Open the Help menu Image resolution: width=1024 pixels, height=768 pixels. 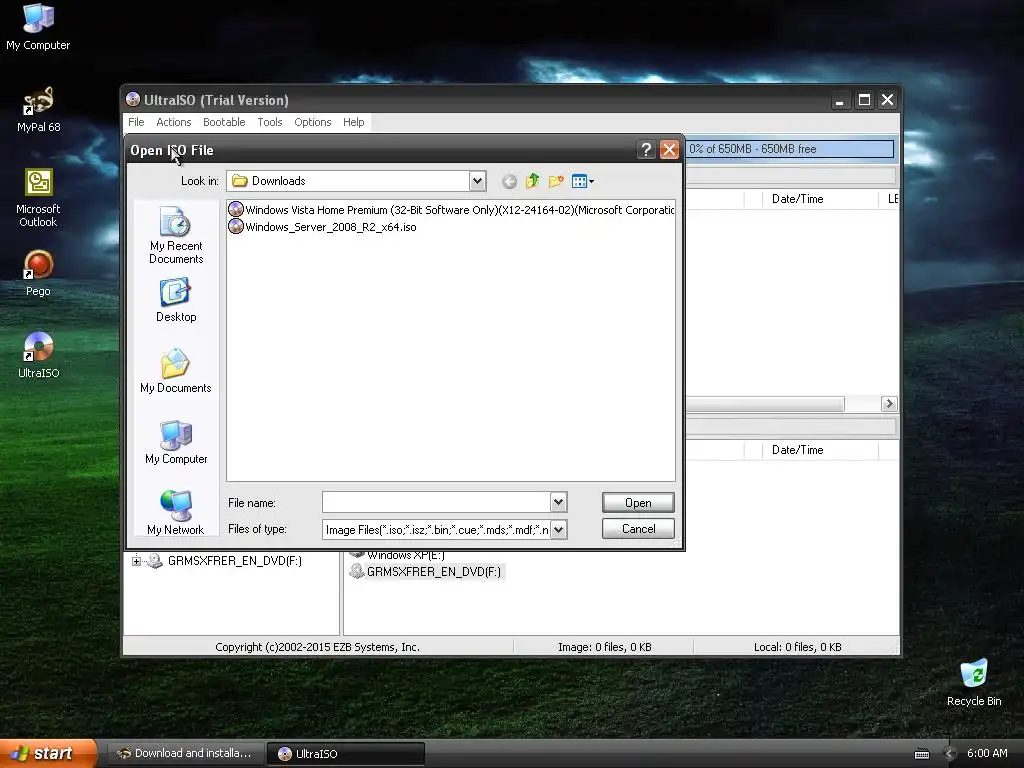coord(353,122)
